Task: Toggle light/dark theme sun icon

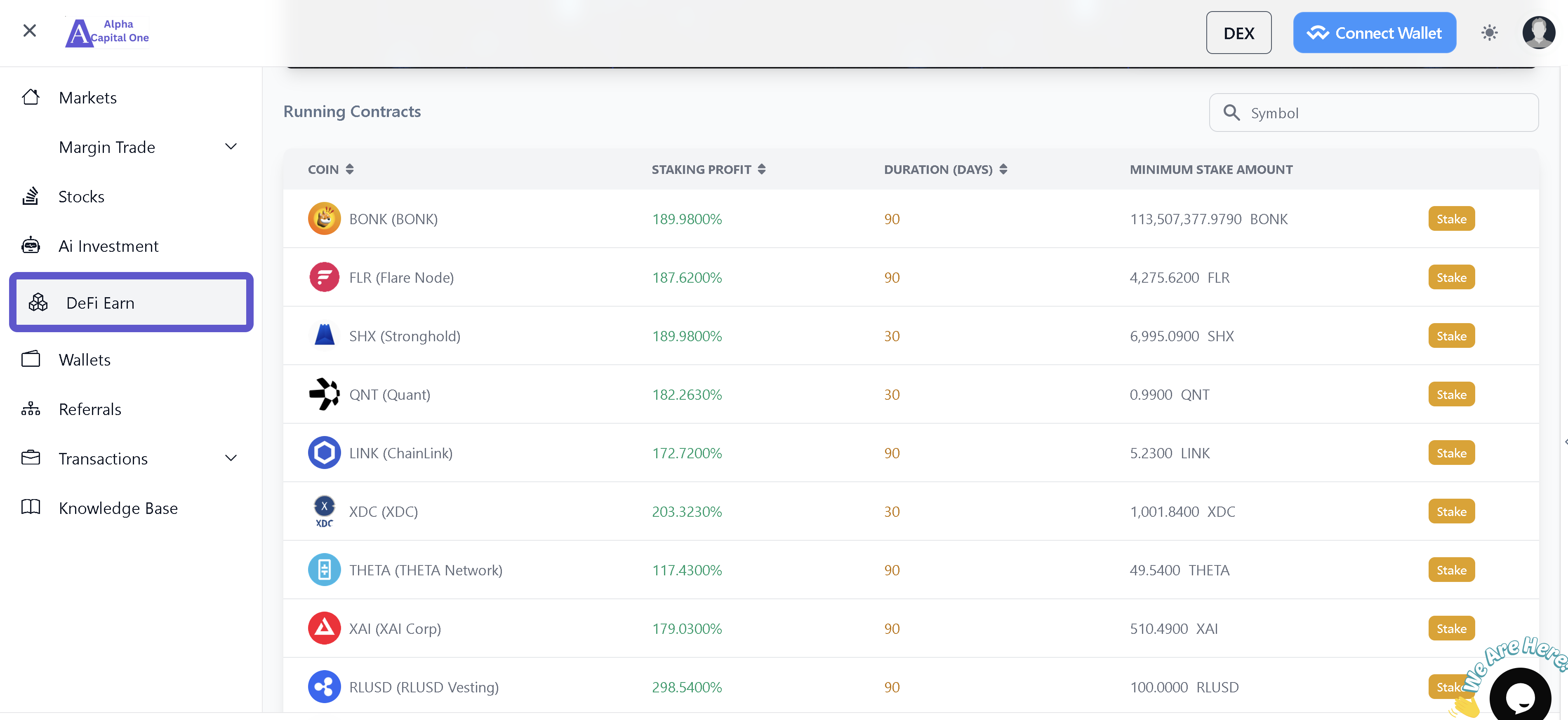Action: tap(1489, 33)
